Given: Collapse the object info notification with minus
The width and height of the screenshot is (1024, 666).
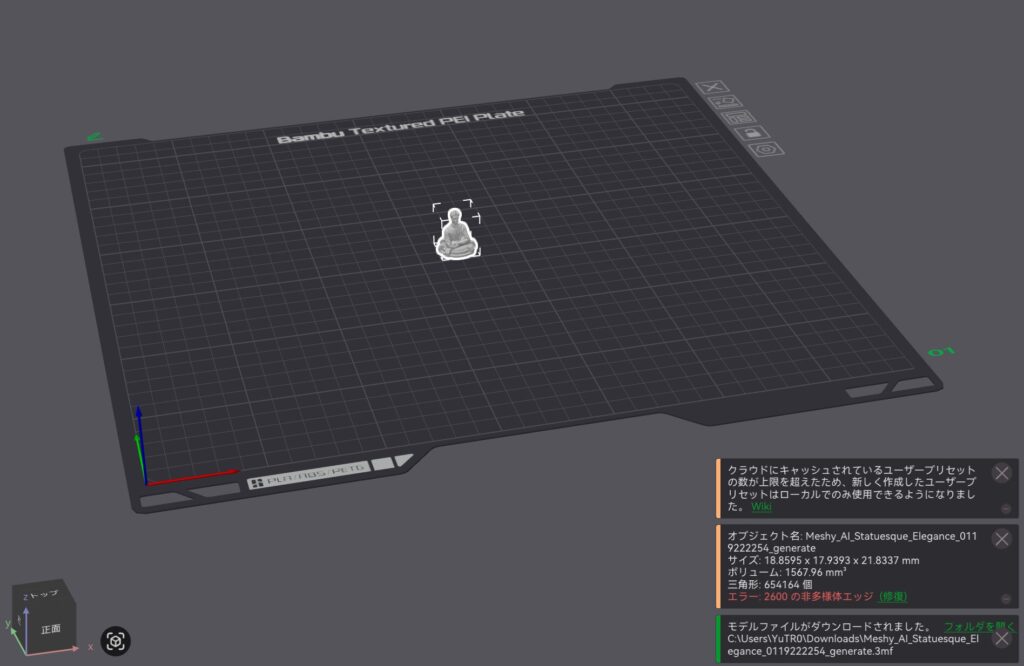Looking at the screenshot, I should [x=1005, y=598].
